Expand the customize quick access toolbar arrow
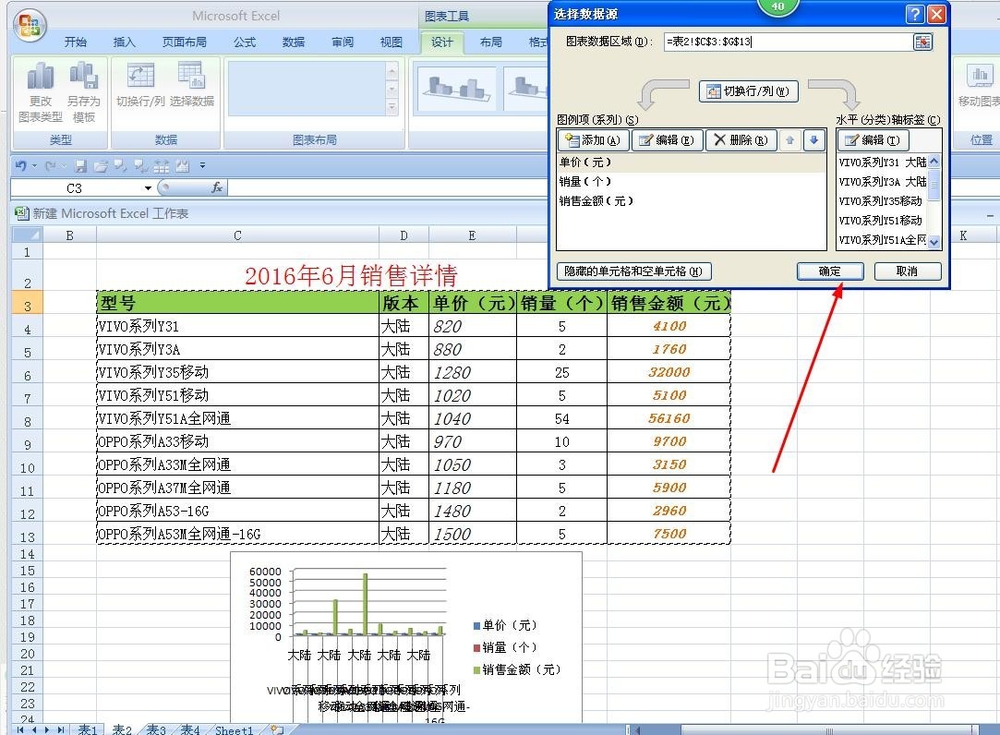Viewport: 1000px width, 735px height. click(202, 166)
